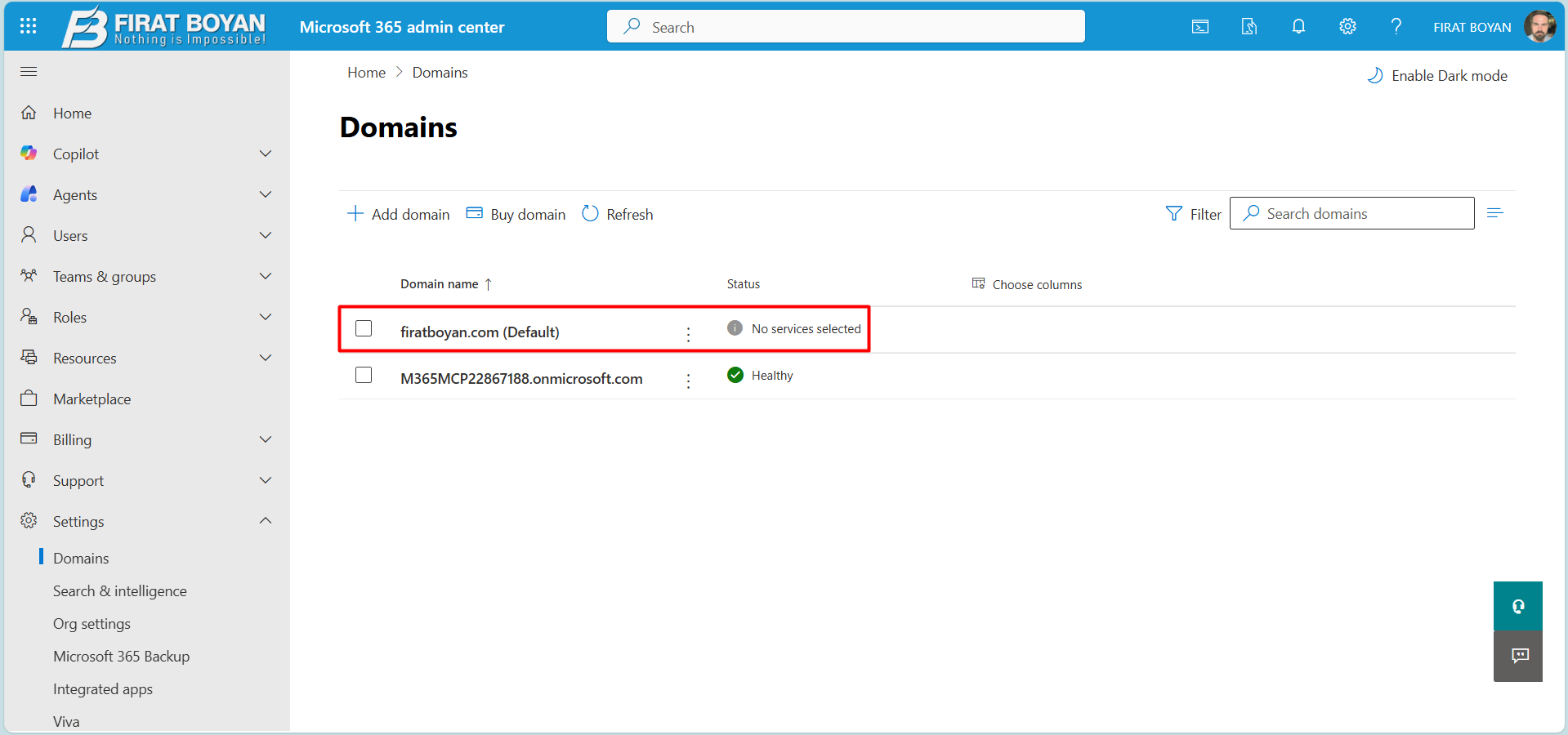Screen dimensions: 1568x735
Task: Launch Cloud Shell from the top bar
Action: pyautogui.click(x=1199, y=26)
